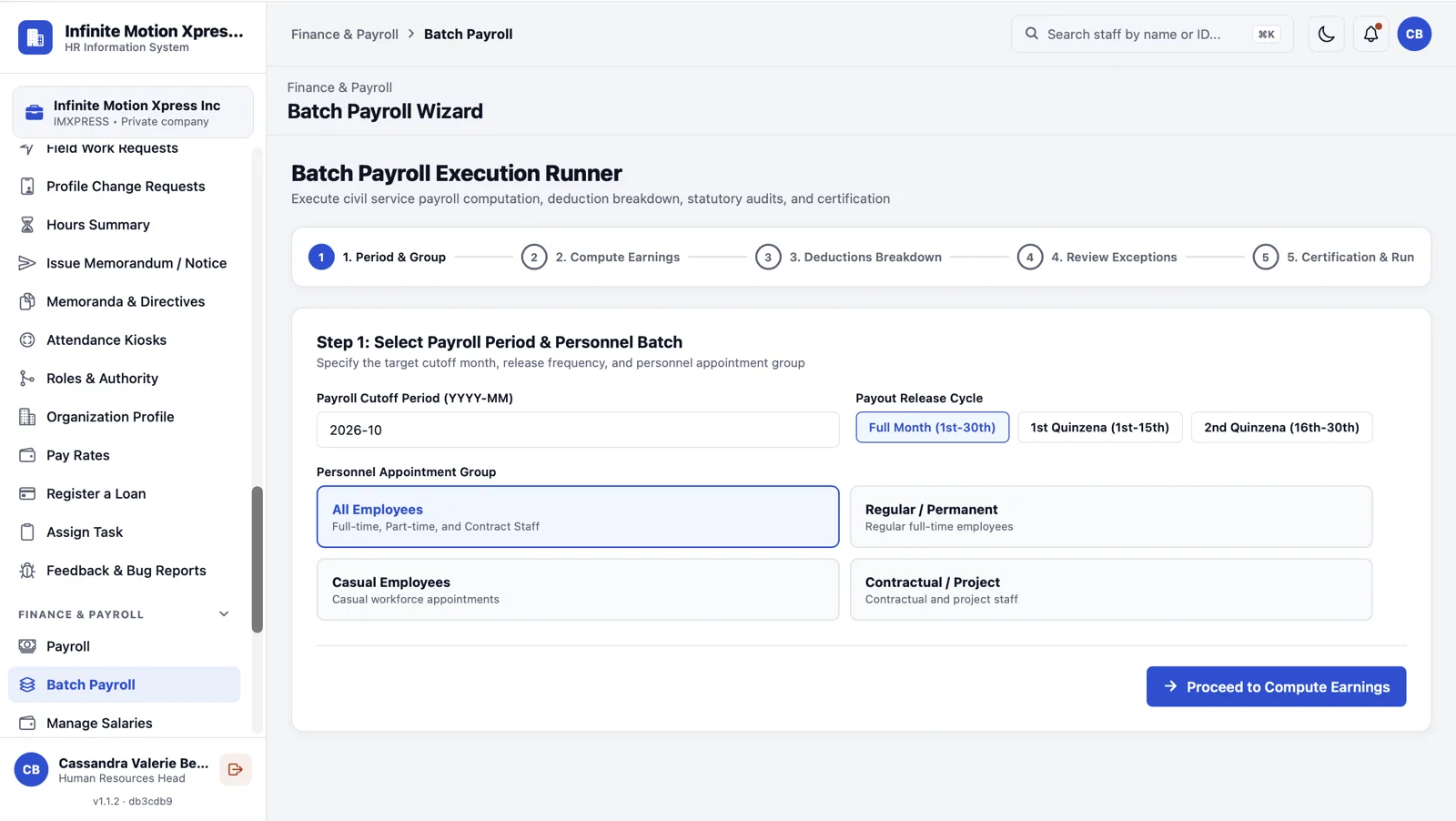Choose Regular / Permanent group
The image size is (1456, 821).
tap(1111, 517)
